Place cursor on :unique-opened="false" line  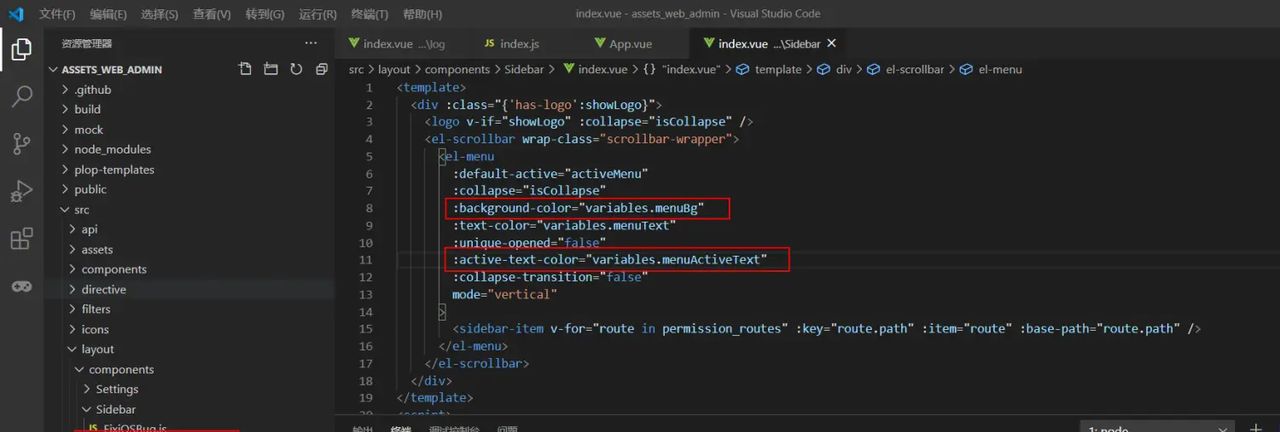(x=529, y=242)
